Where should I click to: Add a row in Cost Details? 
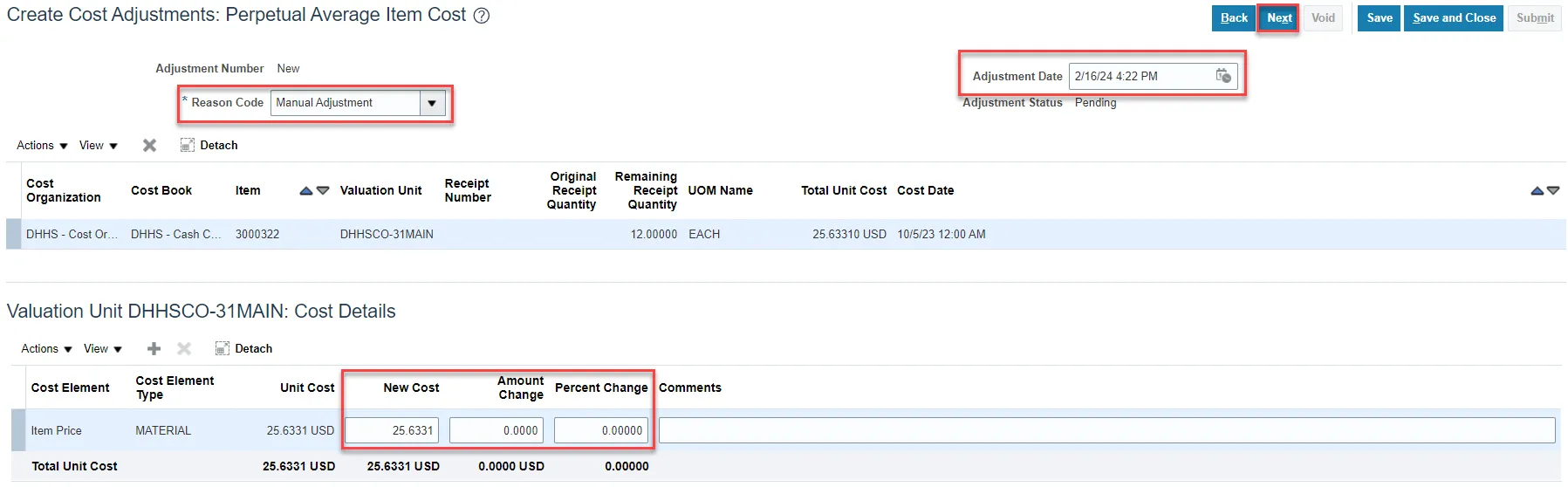[x=154, y=348]
